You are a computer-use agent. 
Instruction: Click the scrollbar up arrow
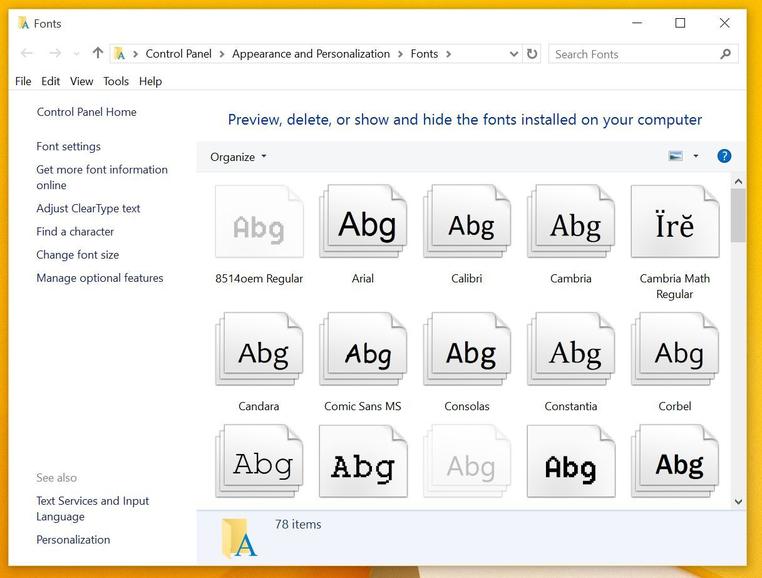(x=739, y=181)
